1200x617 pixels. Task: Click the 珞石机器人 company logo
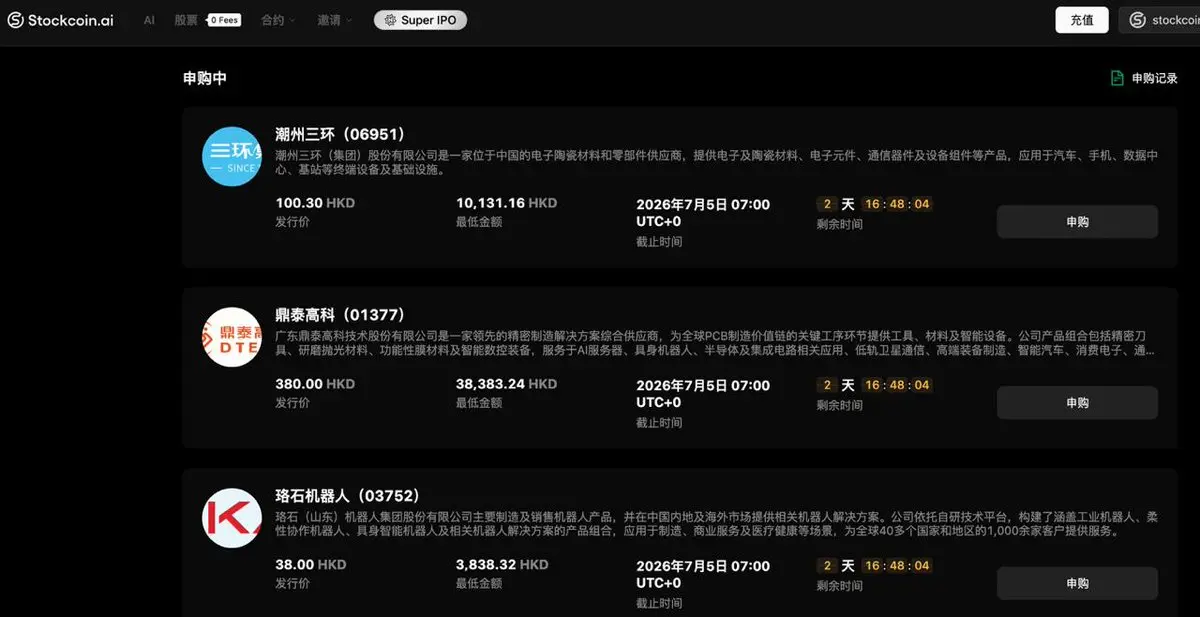(232, 518)
